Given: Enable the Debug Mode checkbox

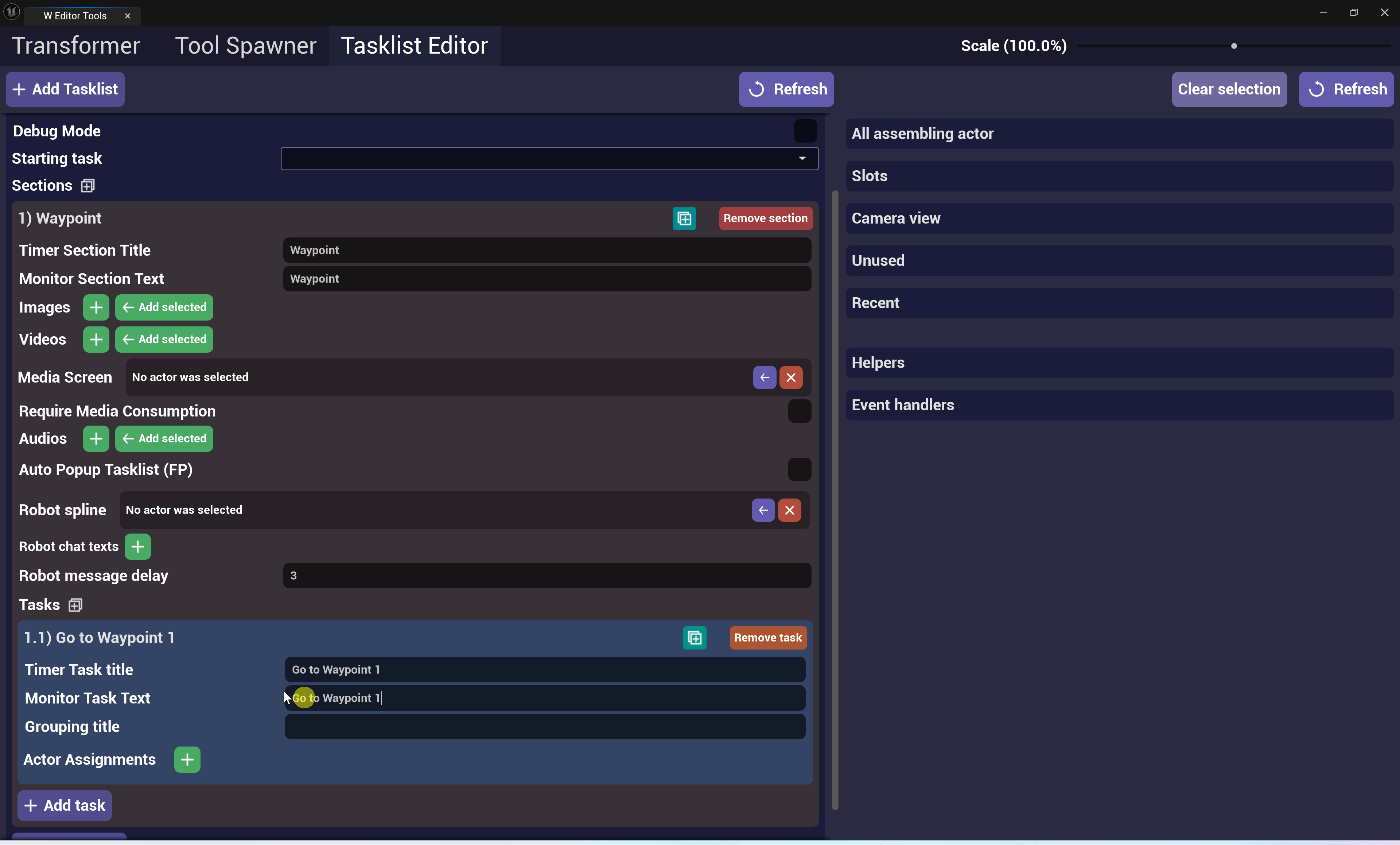Looking at the screenshot, I should [x=805, y=131].
